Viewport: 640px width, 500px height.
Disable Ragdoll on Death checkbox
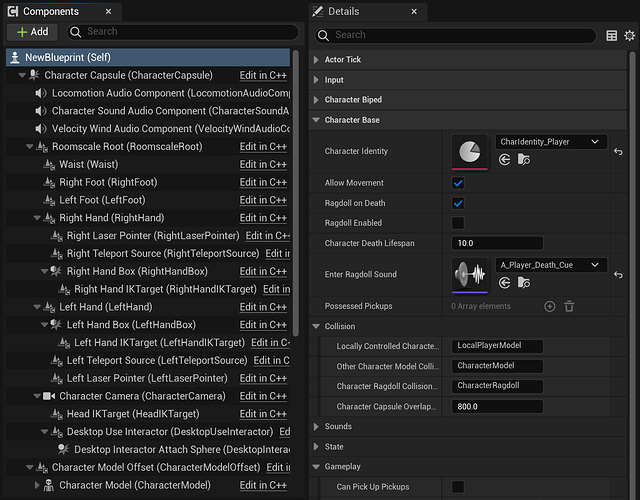[458, 203]
